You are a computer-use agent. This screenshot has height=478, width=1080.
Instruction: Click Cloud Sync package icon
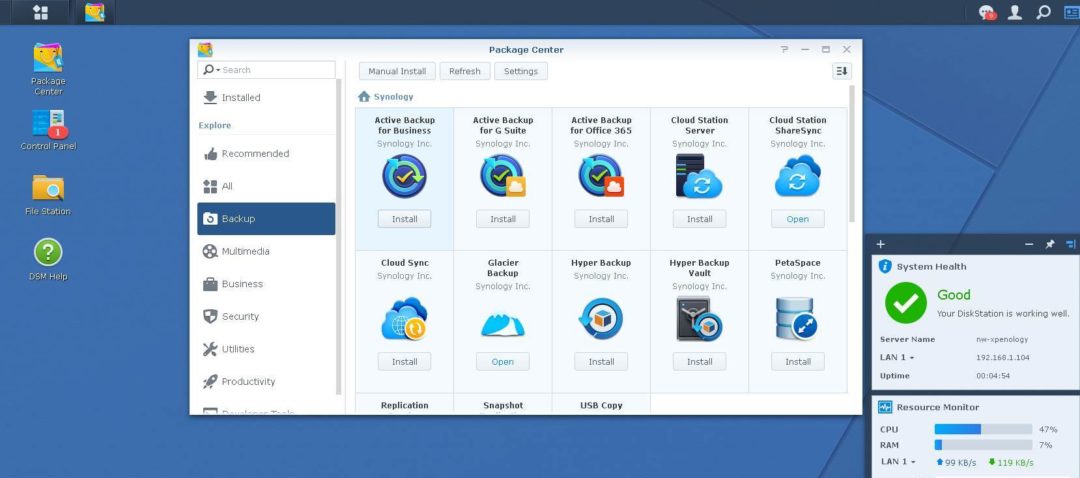click(404, 319)
